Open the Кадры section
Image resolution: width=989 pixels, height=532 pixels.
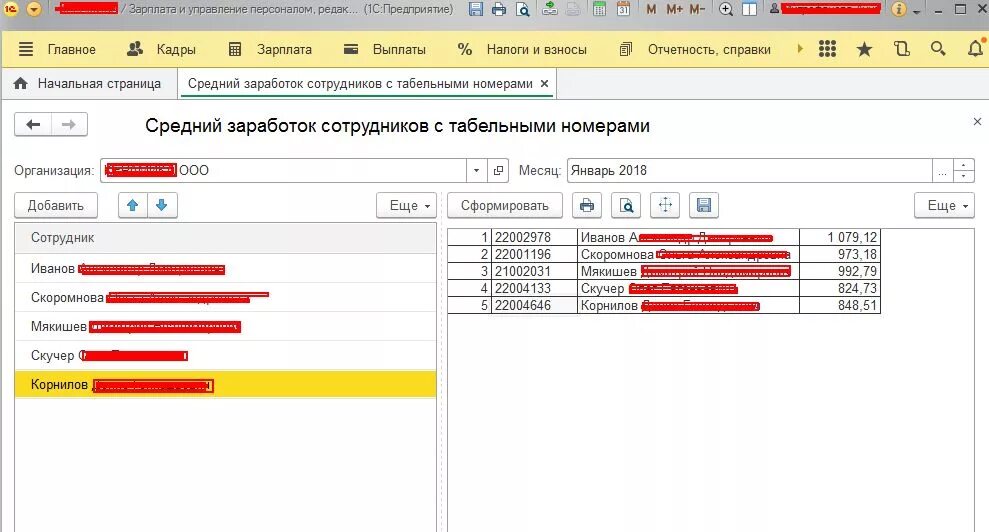pos(161,49)
